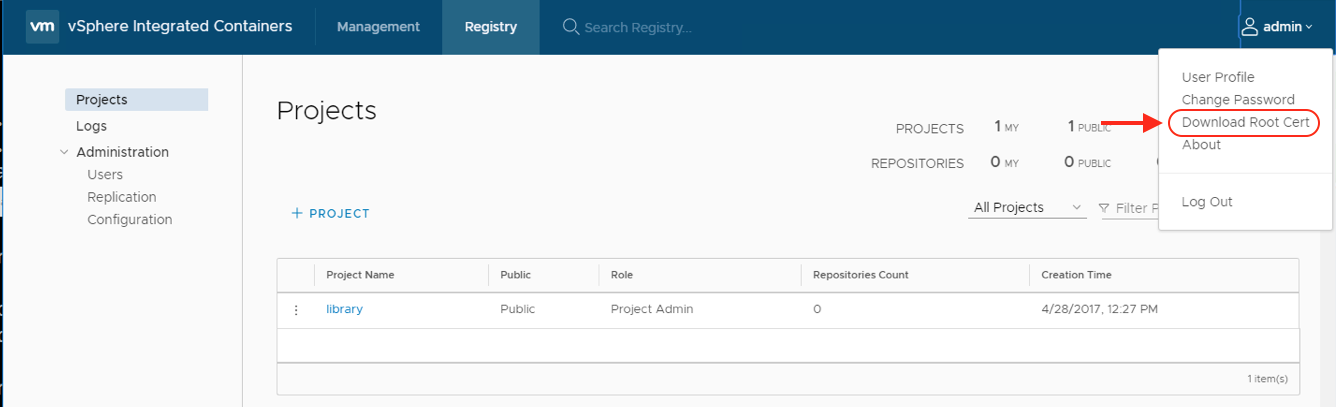Switch to the Management tab
The height and width of the screenshot is (407, 1336).
378,27
